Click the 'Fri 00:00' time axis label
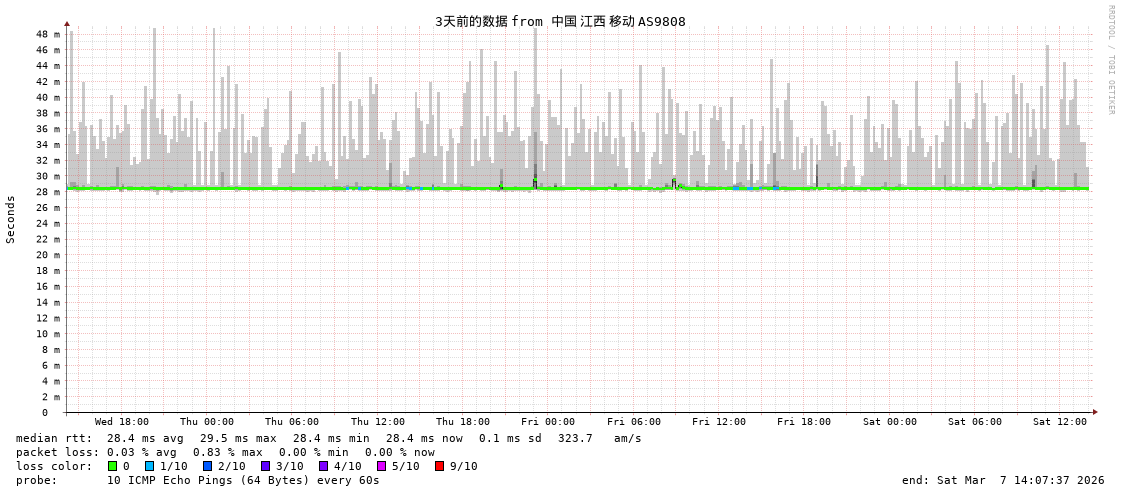Viewport: 1121px width, 494px height. point(548,422)
